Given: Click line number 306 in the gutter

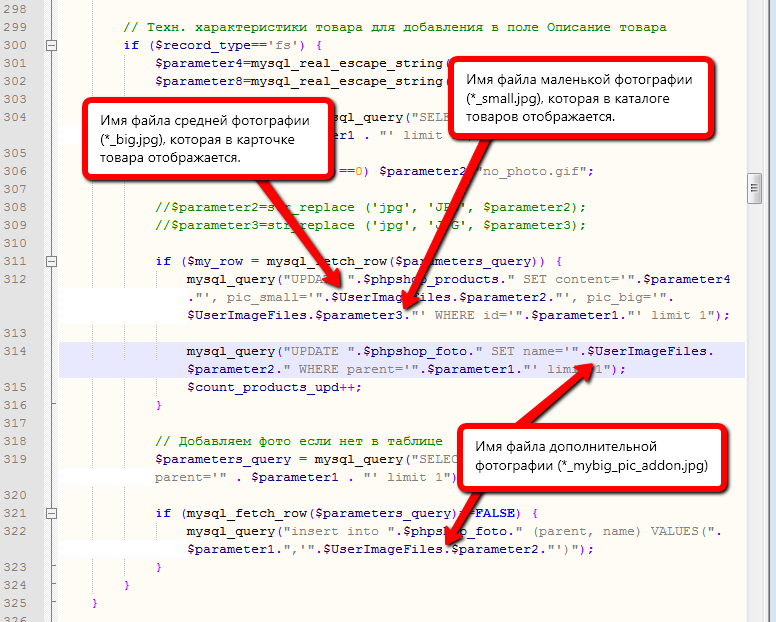Looking at the screenshot, I should click(15, 171).
